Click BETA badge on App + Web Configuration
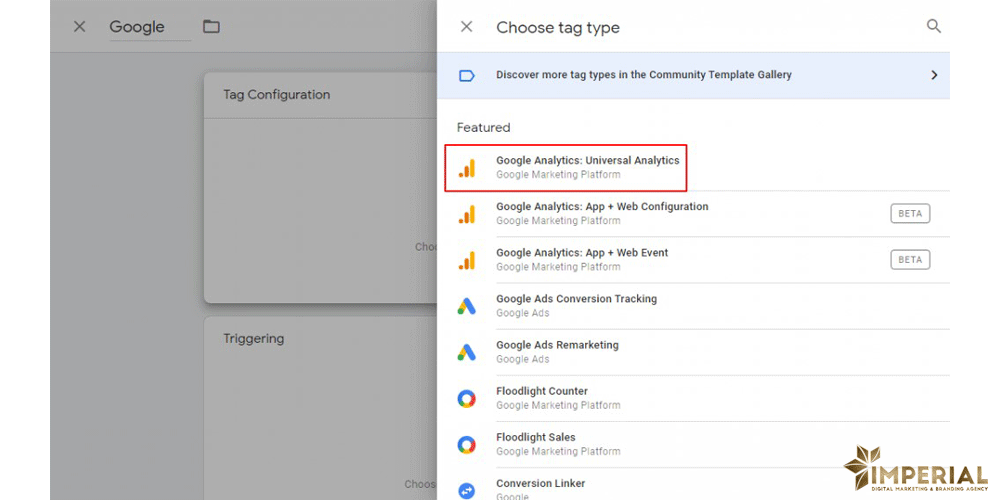Viewport: 1000px width, 500px height. (x=910, y=214)
